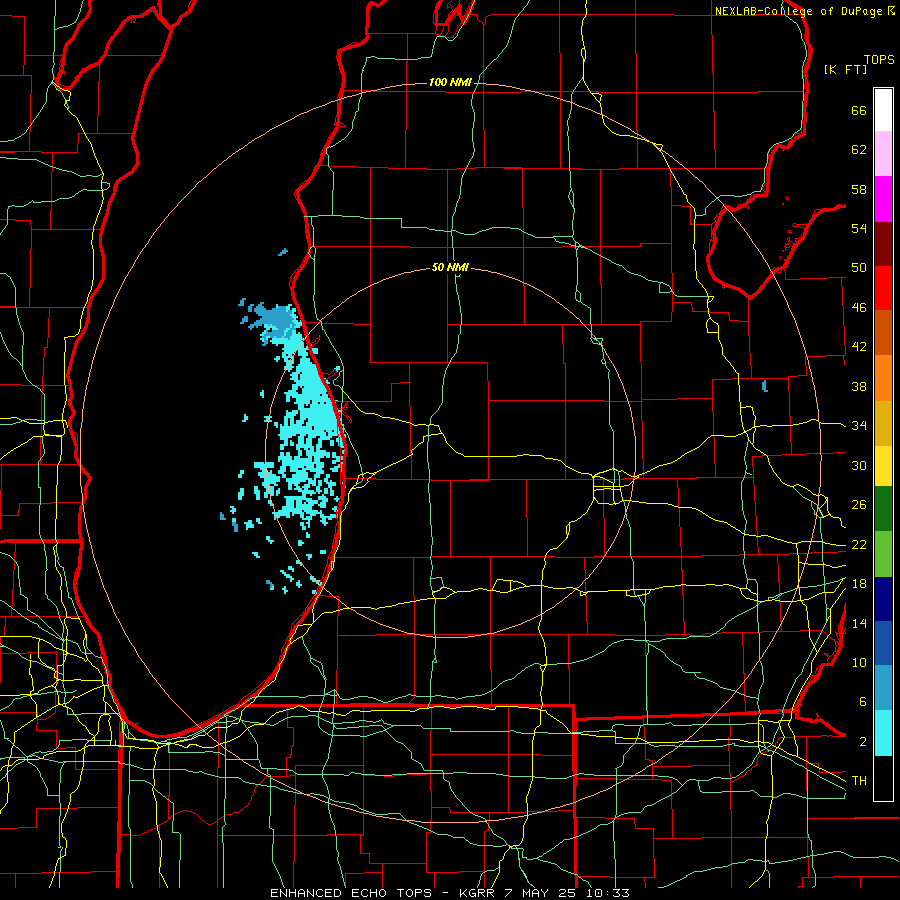Pick the gold legend band
The height and width of the screenshot is (900, 900).
point(883,423)
